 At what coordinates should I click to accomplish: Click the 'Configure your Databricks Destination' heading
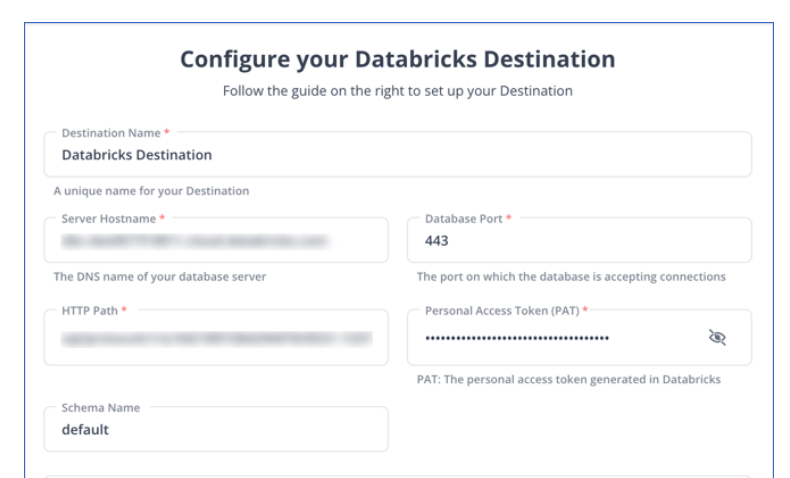tap(398, 59)
